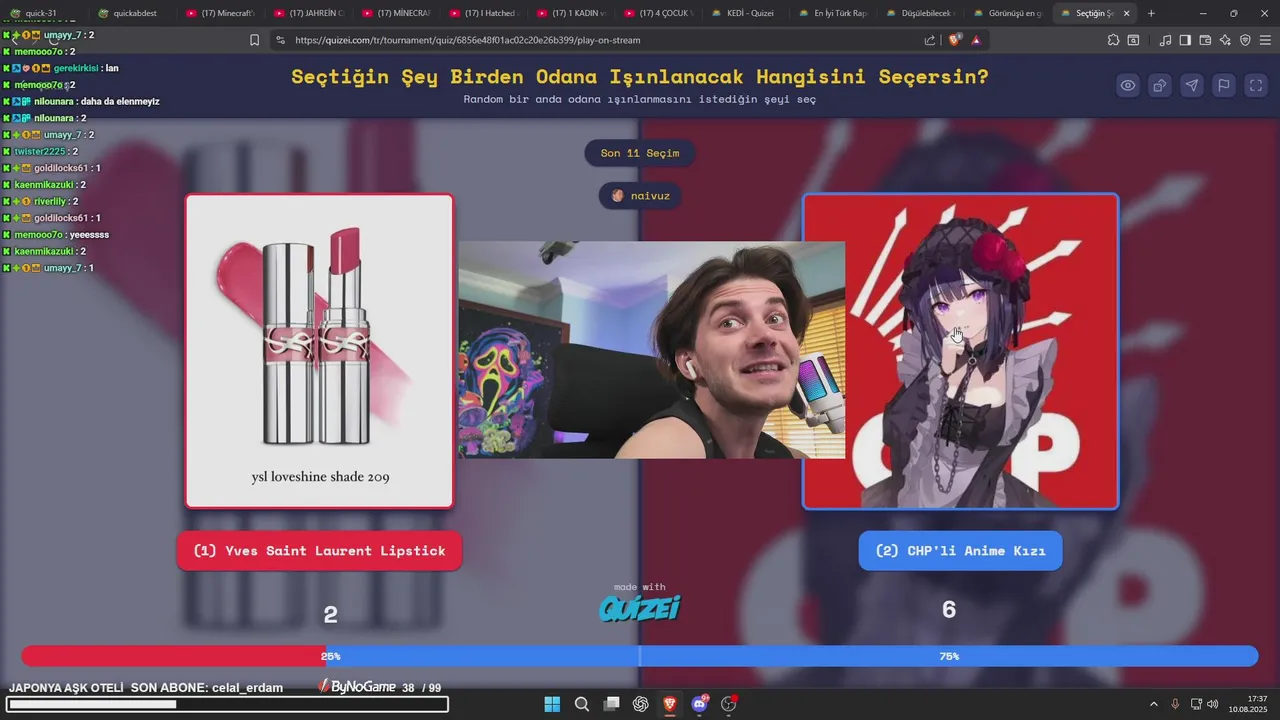The height and width of the screenshot is (720, 1280).
Task: Click chat user 'riverlily'
Action: point(50,201)
